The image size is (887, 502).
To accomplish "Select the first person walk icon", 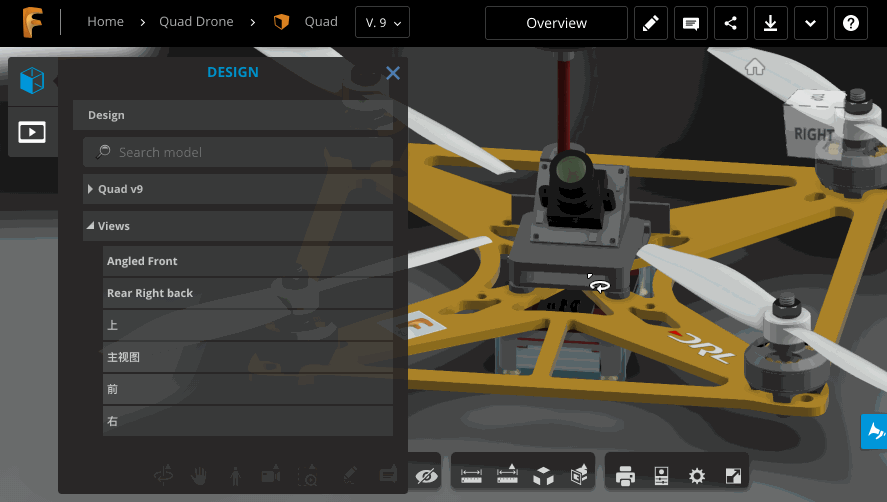I will point(235,476).
